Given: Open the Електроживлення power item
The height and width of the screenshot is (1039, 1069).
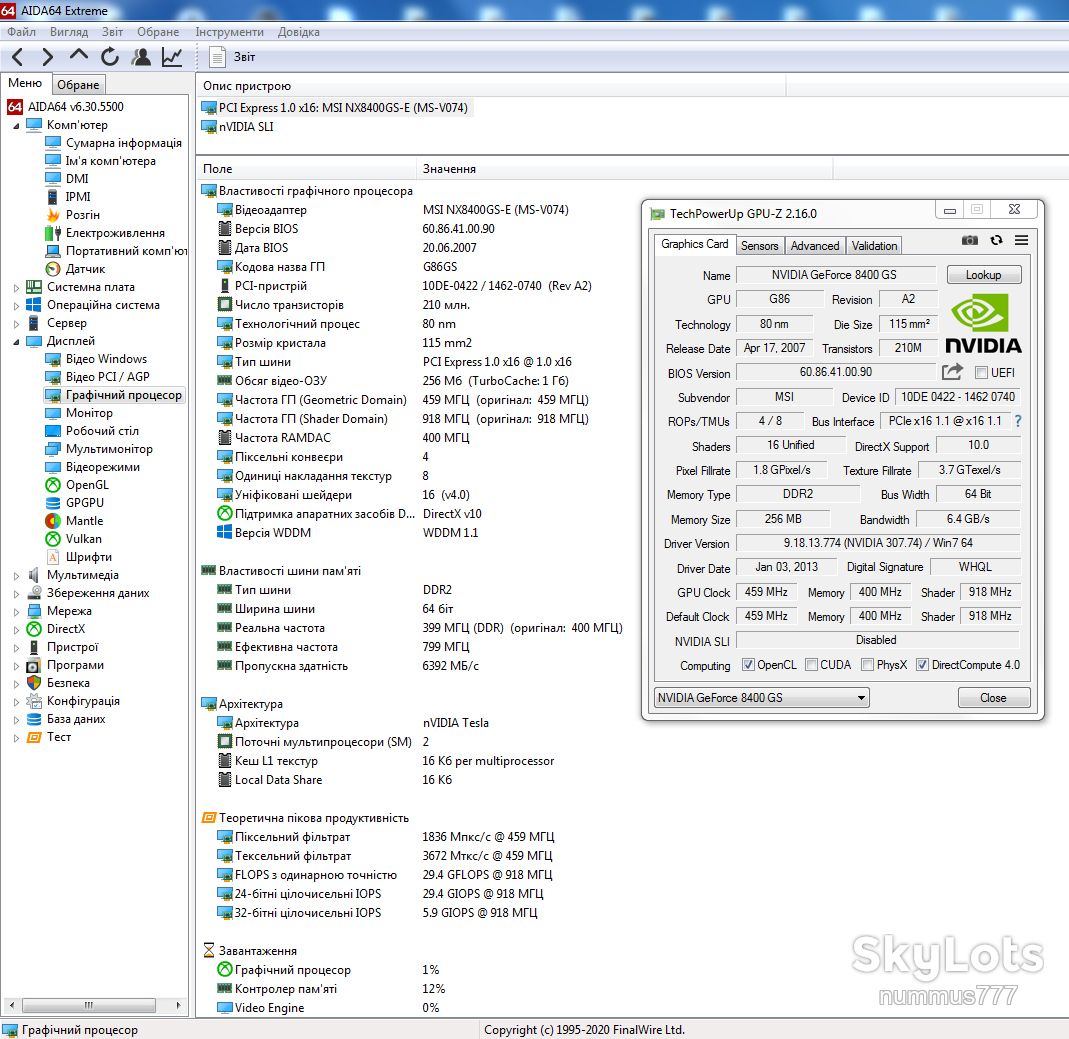Looking at the screenshot, I should [115, 232].
